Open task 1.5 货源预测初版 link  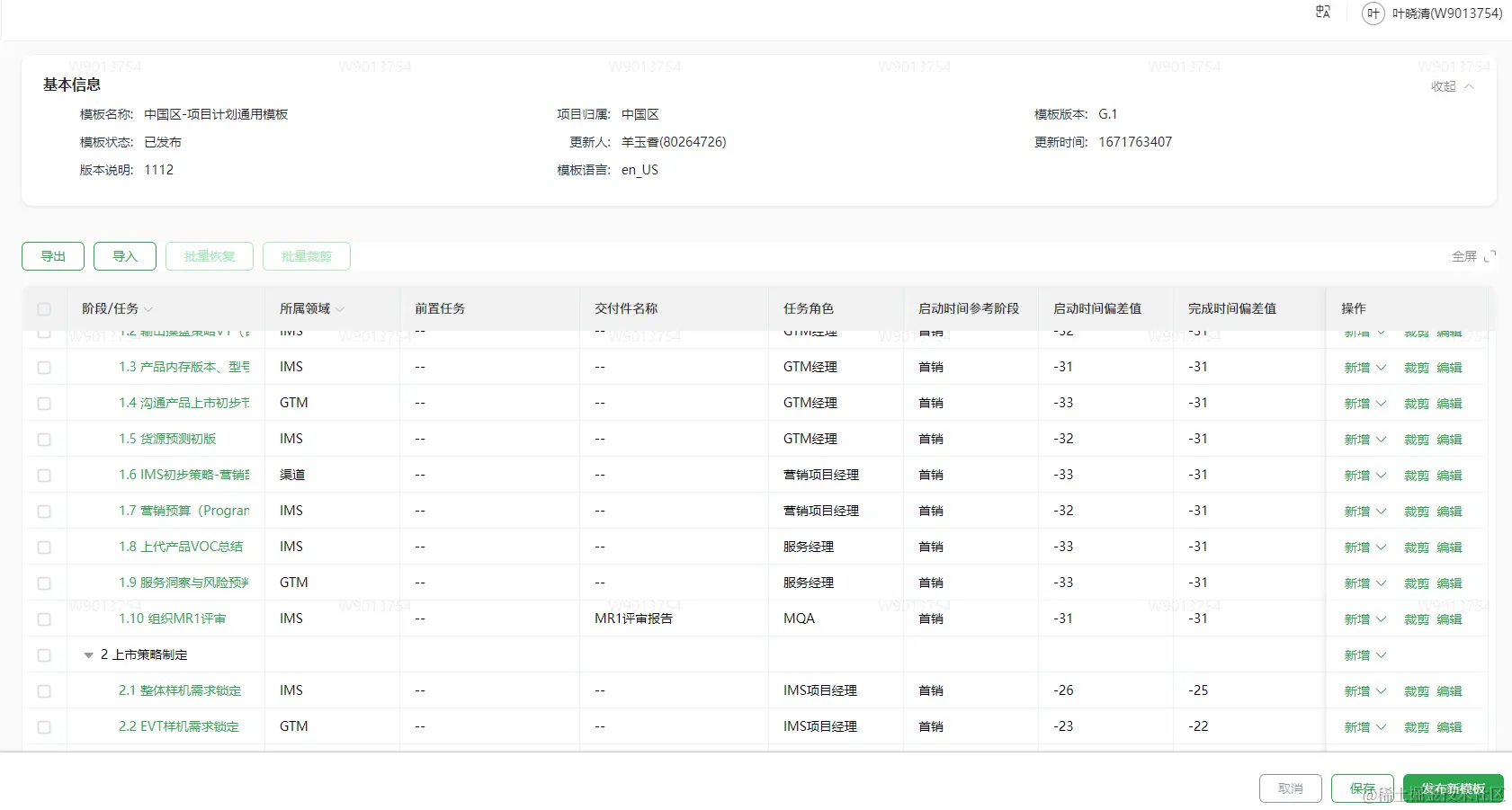click(x=167, y=439)
